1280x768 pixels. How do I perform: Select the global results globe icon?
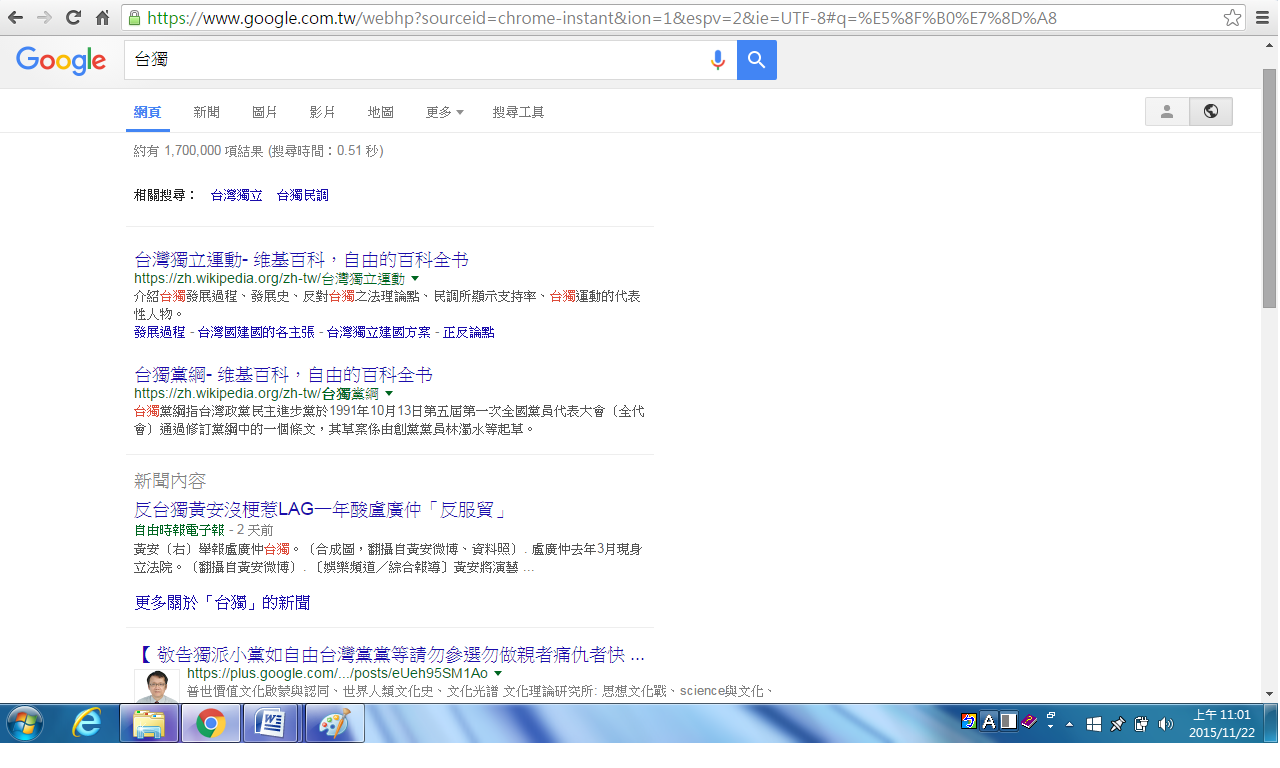[1211, 112]
